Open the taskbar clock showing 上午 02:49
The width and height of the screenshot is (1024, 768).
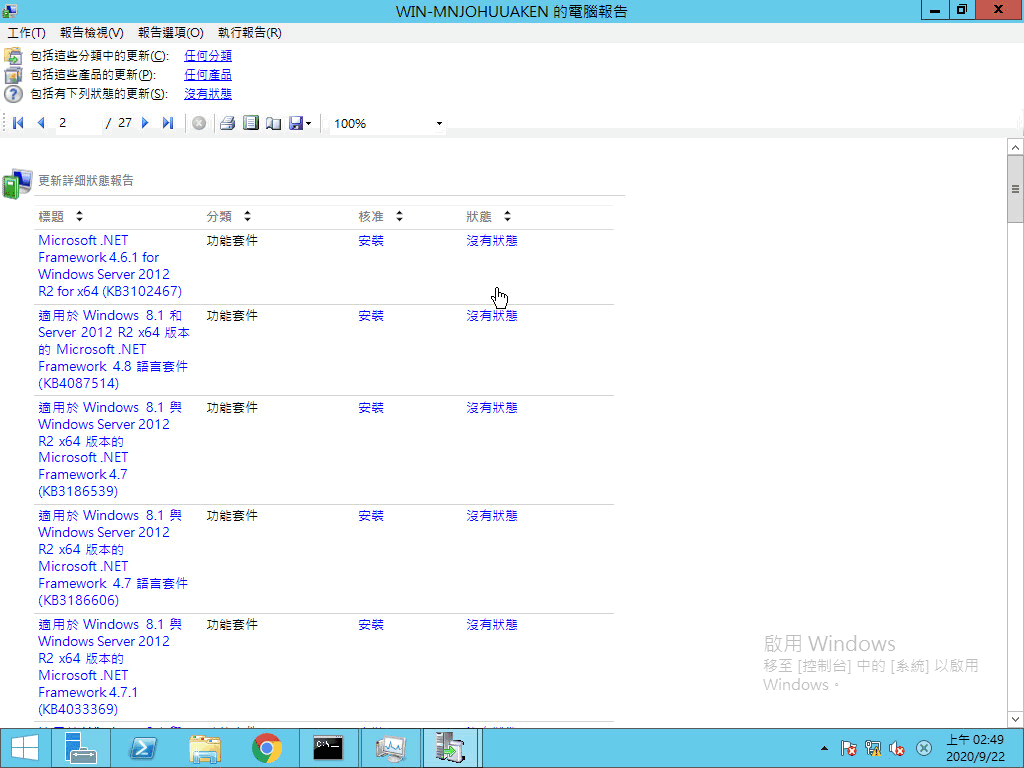tap(976, 748)
